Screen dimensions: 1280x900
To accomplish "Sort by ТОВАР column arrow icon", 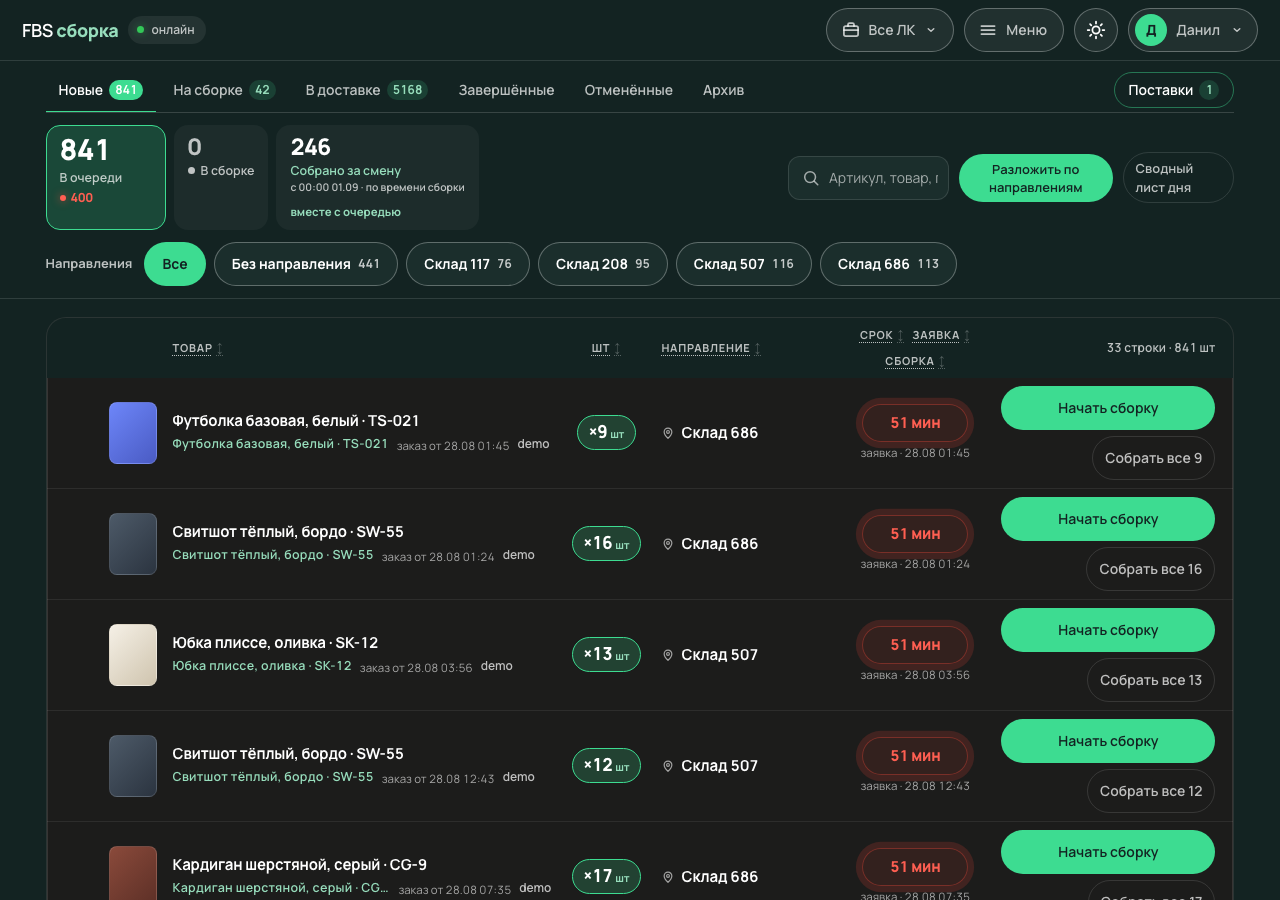I will click(x=220, y=348).
